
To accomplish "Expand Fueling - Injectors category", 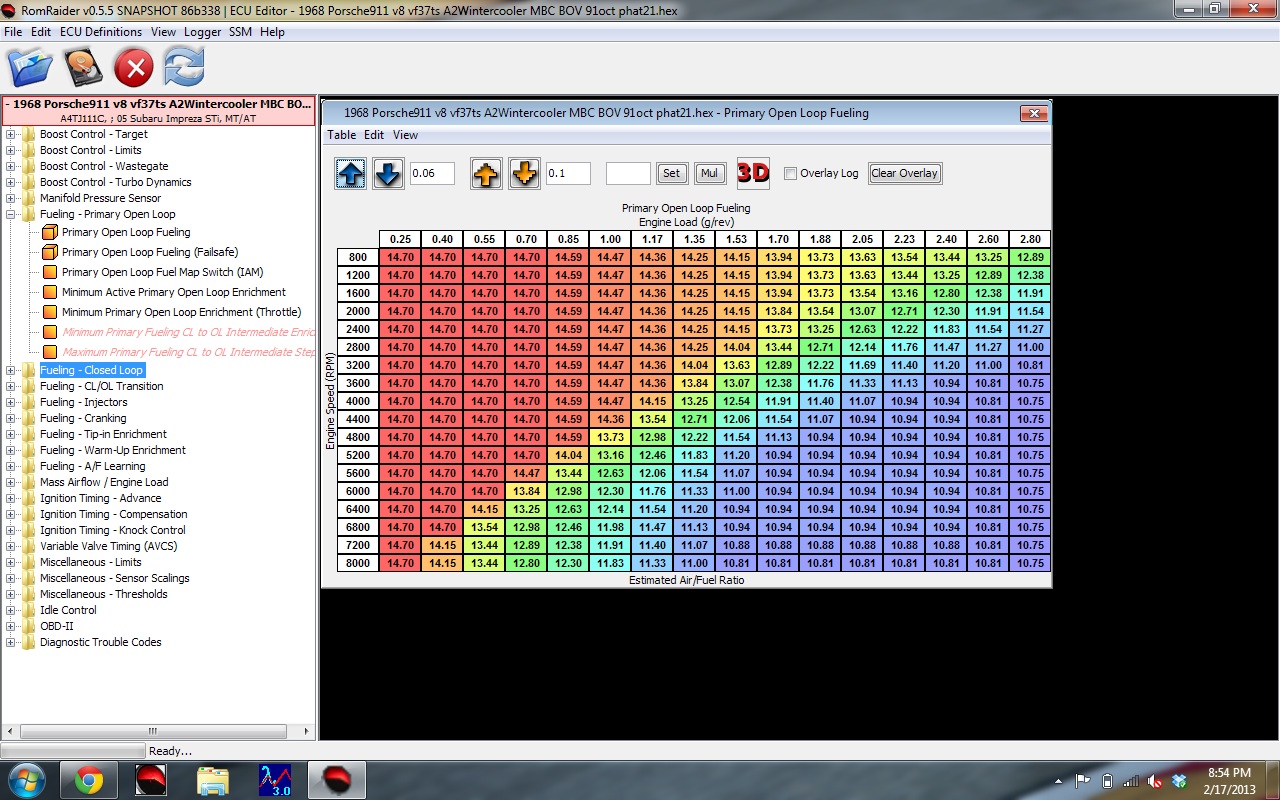I will click(x=11, y=402).
